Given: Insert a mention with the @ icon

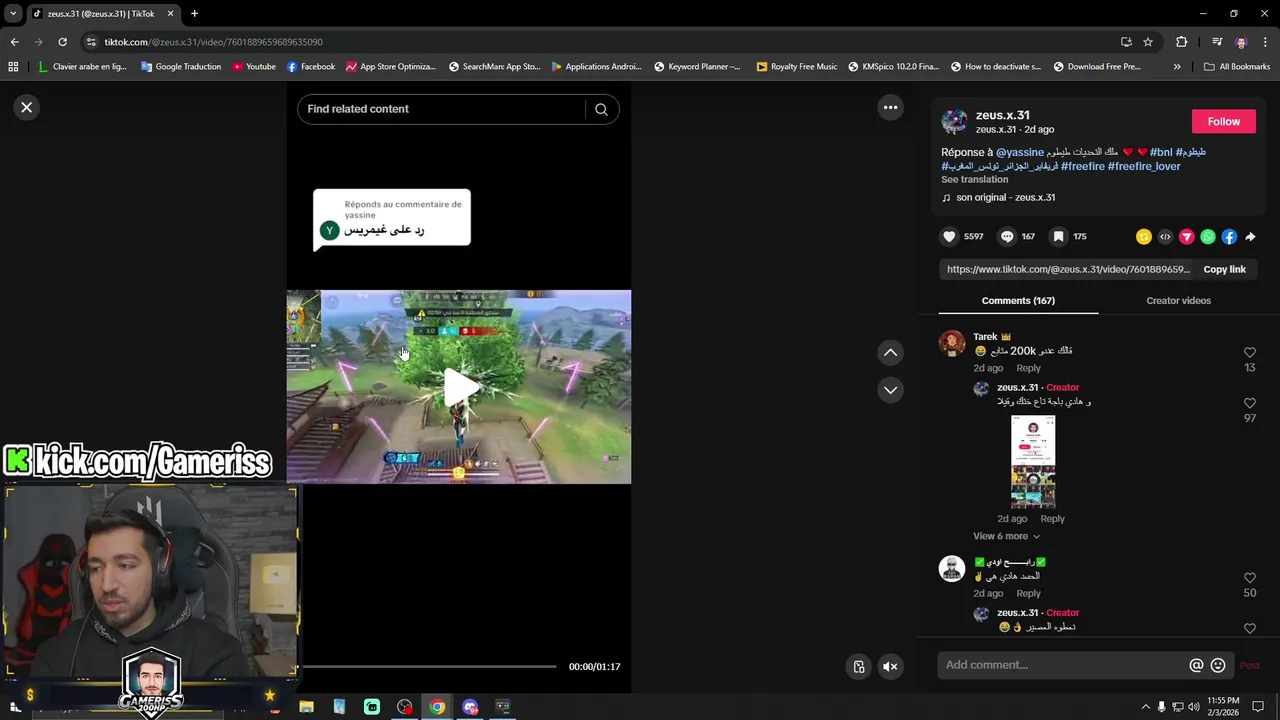Looking at the screenshot, I should [x=1196, y=665].
